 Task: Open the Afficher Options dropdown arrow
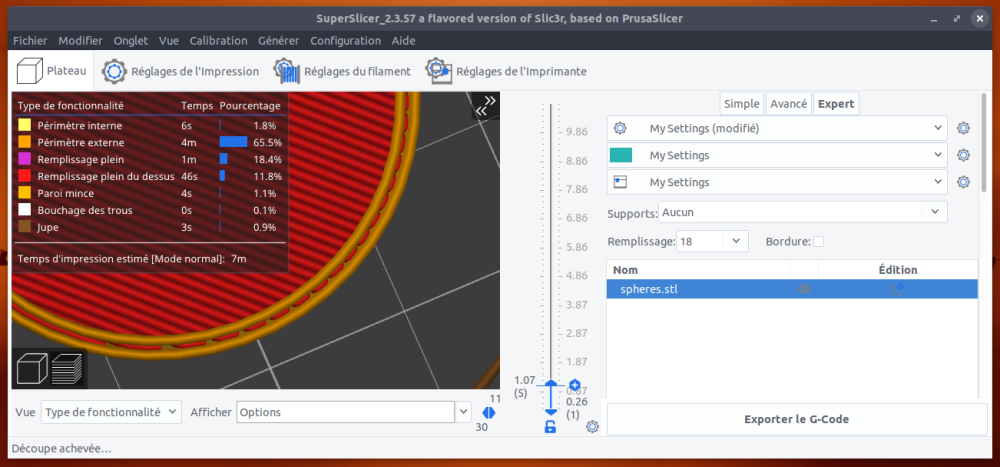tap(463, 412)
